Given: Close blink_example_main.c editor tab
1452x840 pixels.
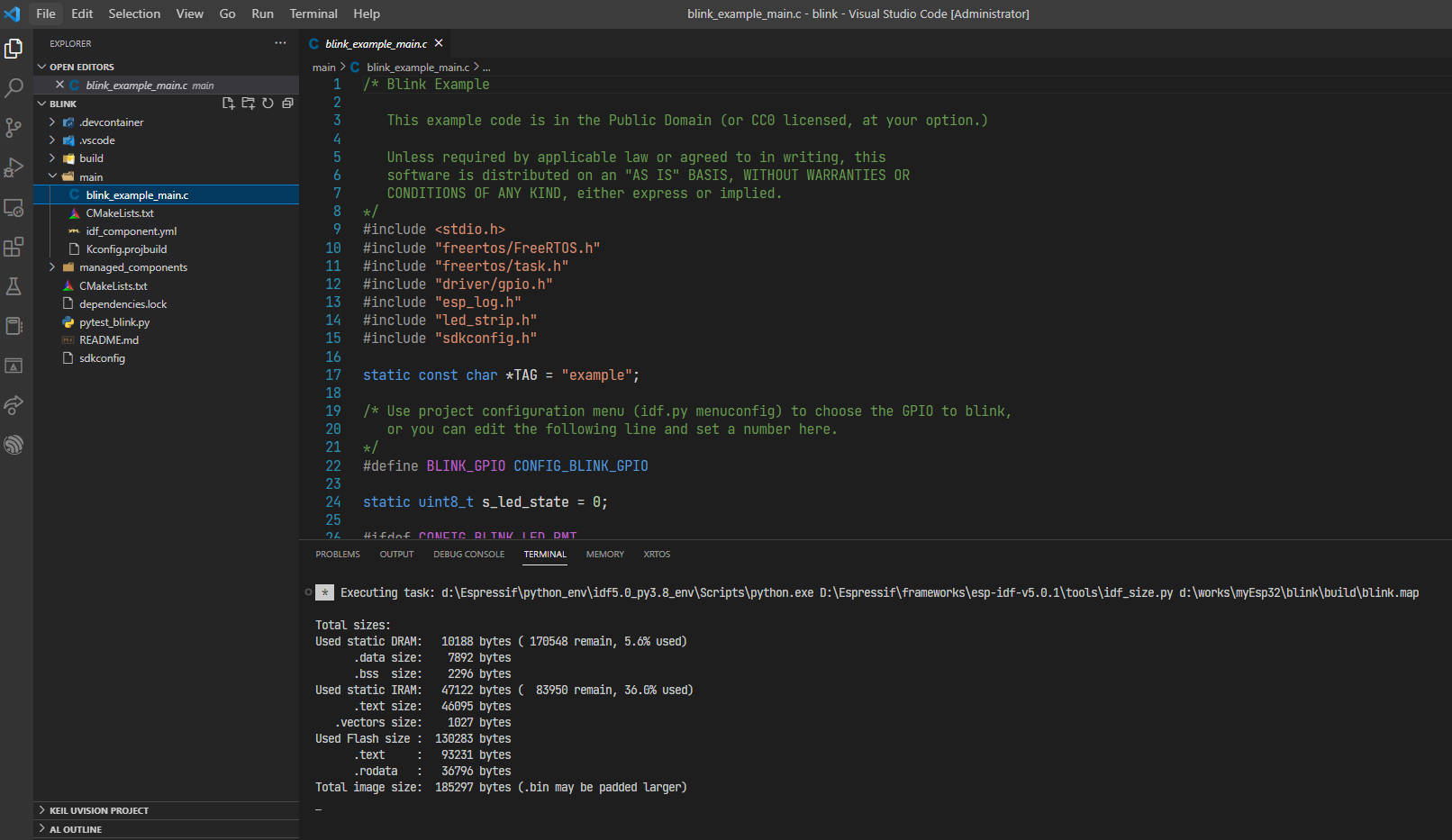Looking at the screenshot, I should click(439, 43).
